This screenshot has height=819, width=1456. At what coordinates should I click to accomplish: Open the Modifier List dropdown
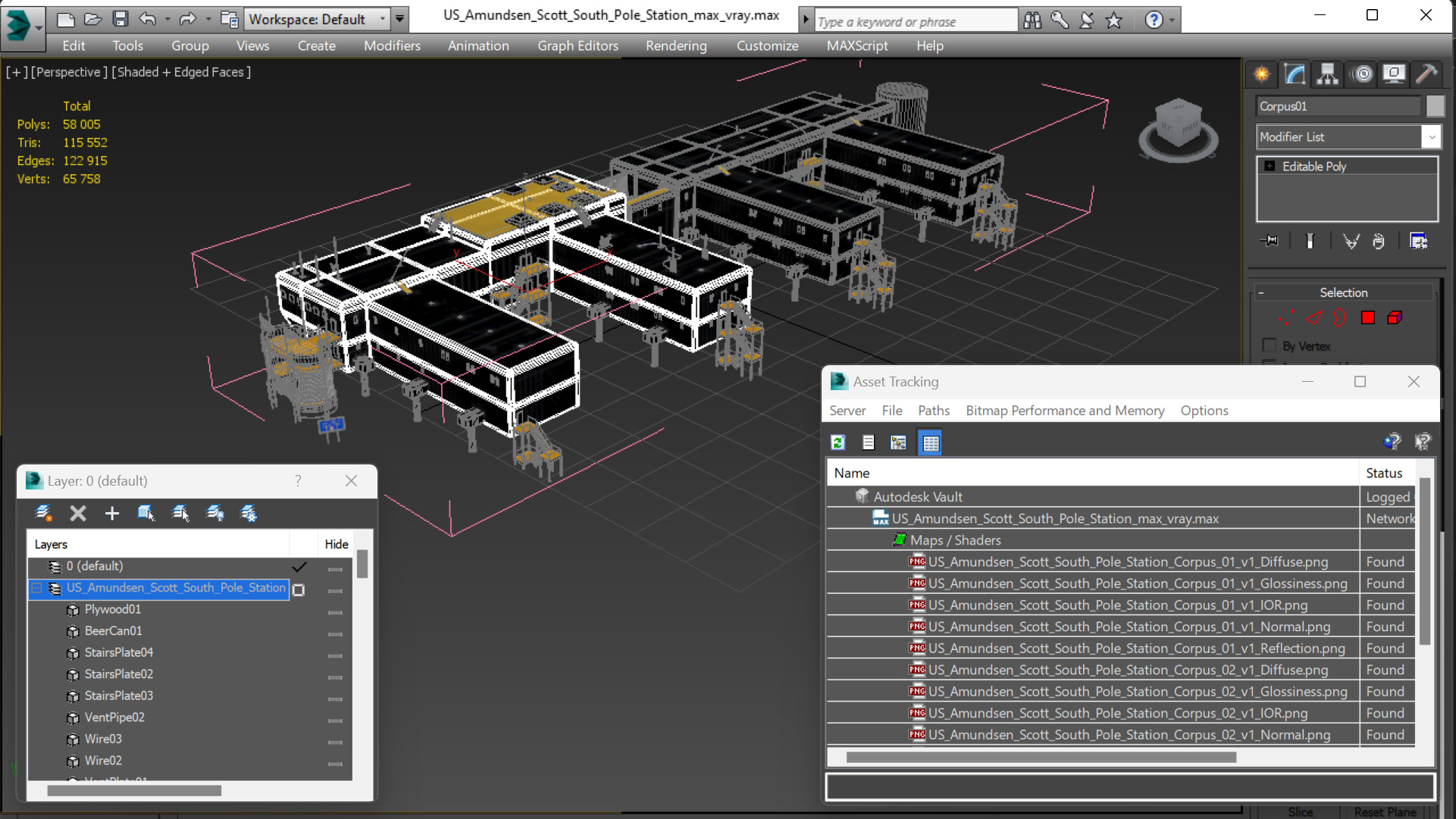1348,137
